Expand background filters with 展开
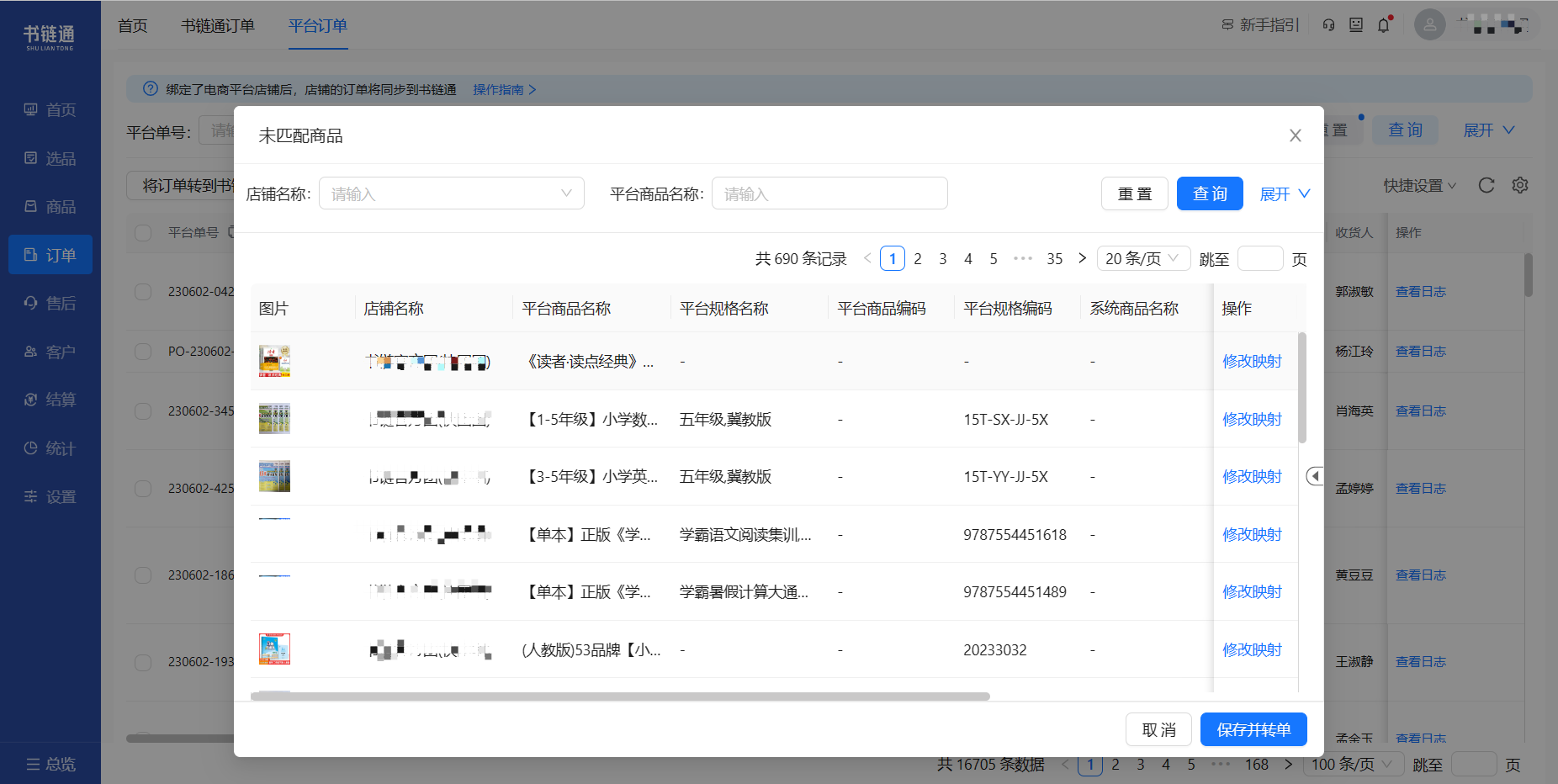The height and width of the screenshot is (784, 1558). (x=1489, y=130)
